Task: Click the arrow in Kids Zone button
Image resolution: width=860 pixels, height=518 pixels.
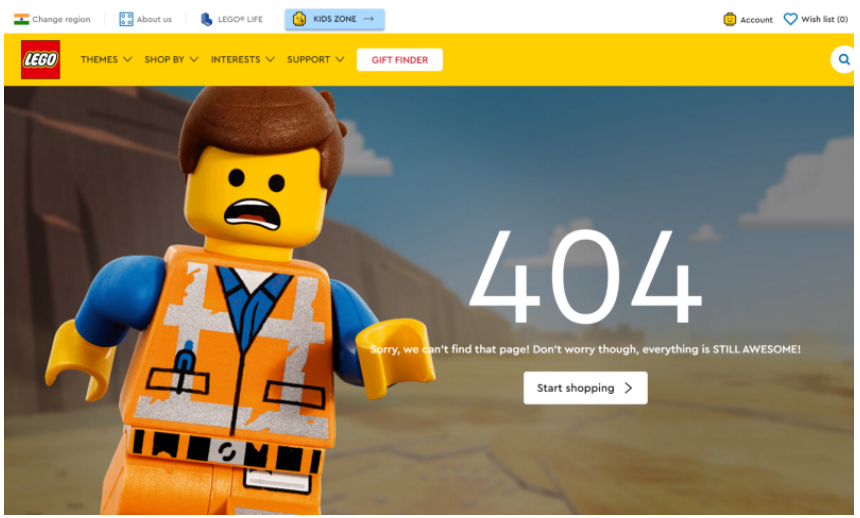Action: coord(369,19)
